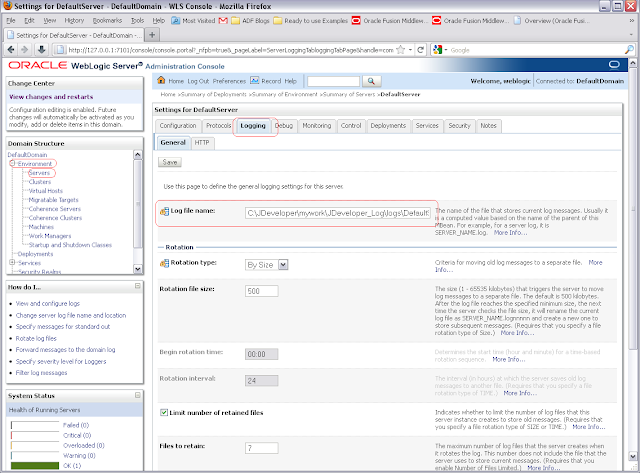Viewport: 640px width, 473px height.
Task: Switch to the Security tab
Action: pos(460,126)
